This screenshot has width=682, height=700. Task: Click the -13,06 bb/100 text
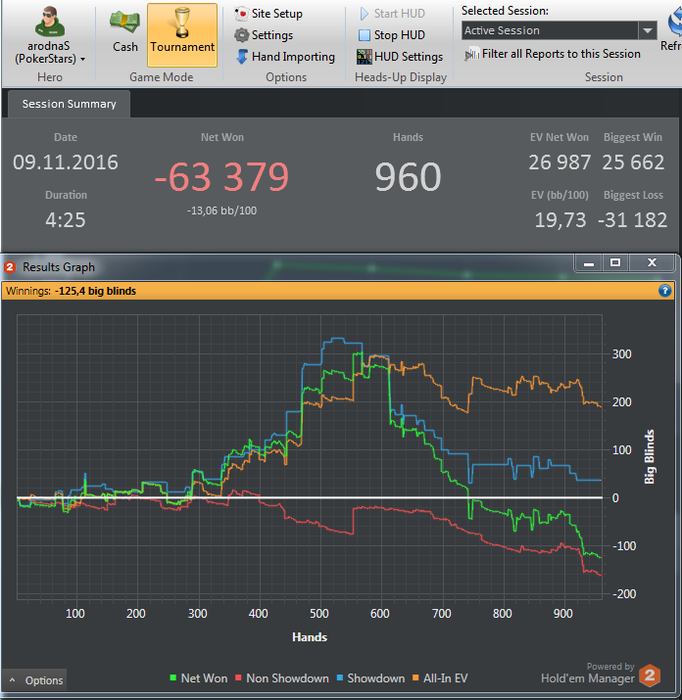point(222,211)
